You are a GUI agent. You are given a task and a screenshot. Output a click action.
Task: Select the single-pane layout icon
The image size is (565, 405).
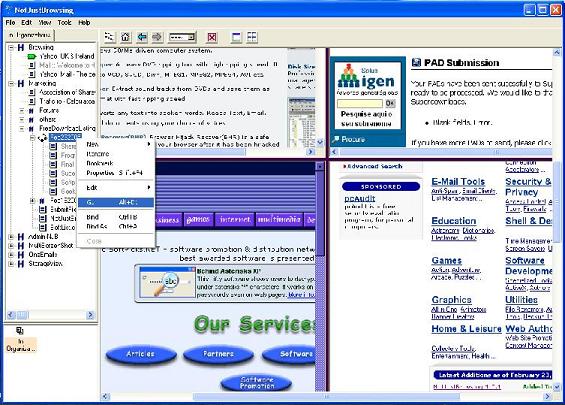coord(236,37)
